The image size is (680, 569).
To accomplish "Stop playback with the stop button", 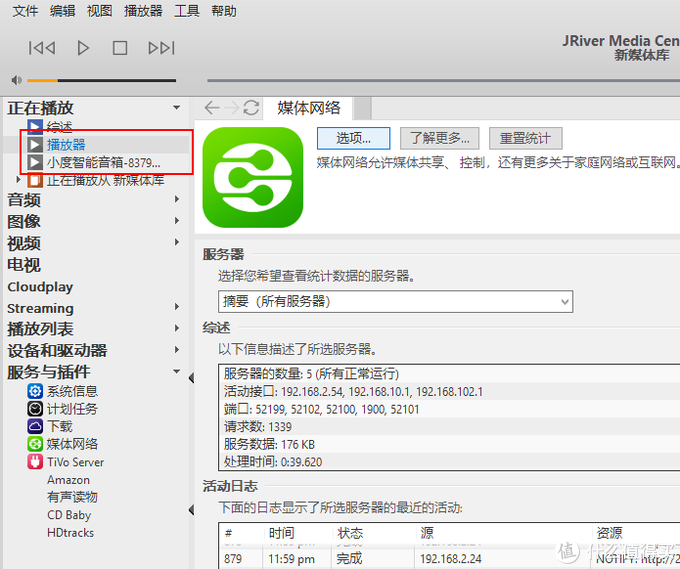I will [120, 48].
